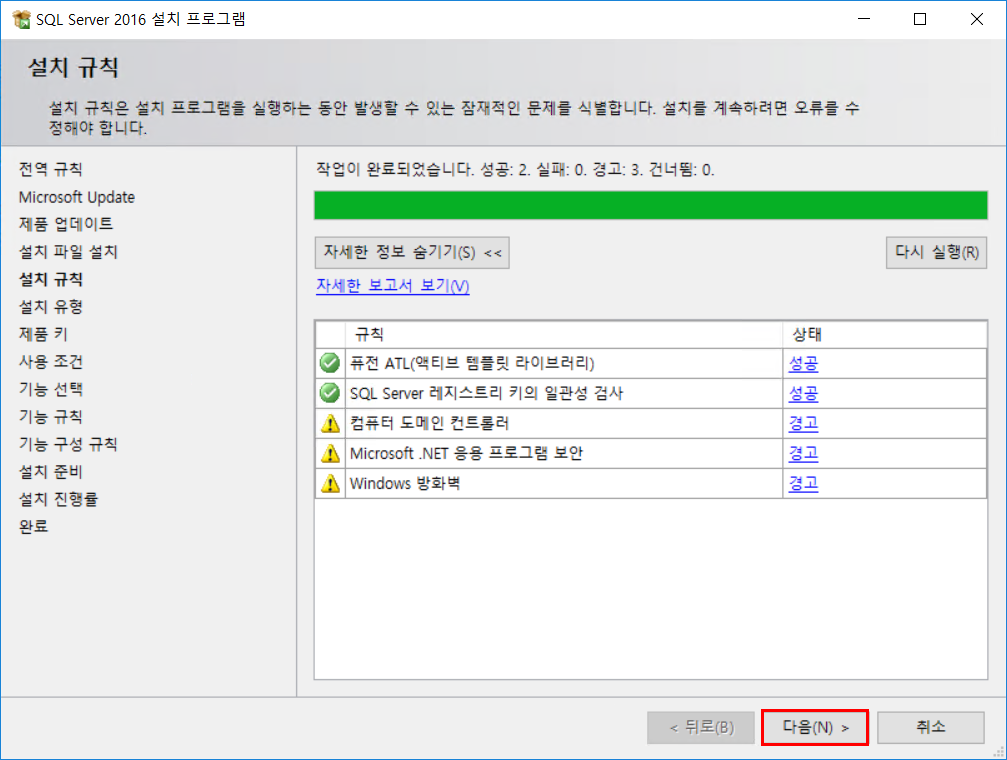Select the 완료 step

tap(33, 526)
